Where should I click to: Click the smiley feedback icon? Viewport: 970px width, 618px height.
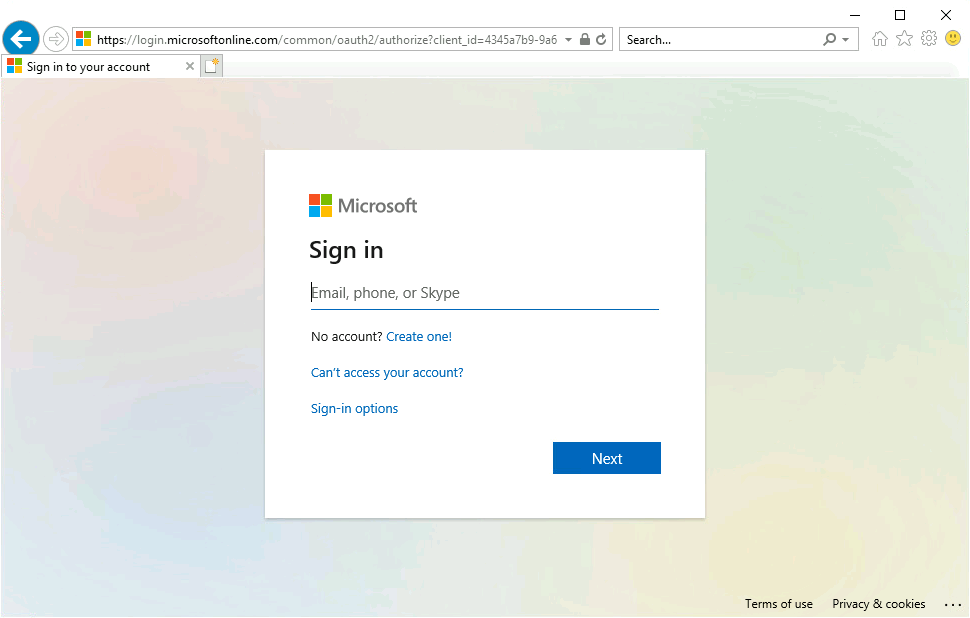pos(952,38)
